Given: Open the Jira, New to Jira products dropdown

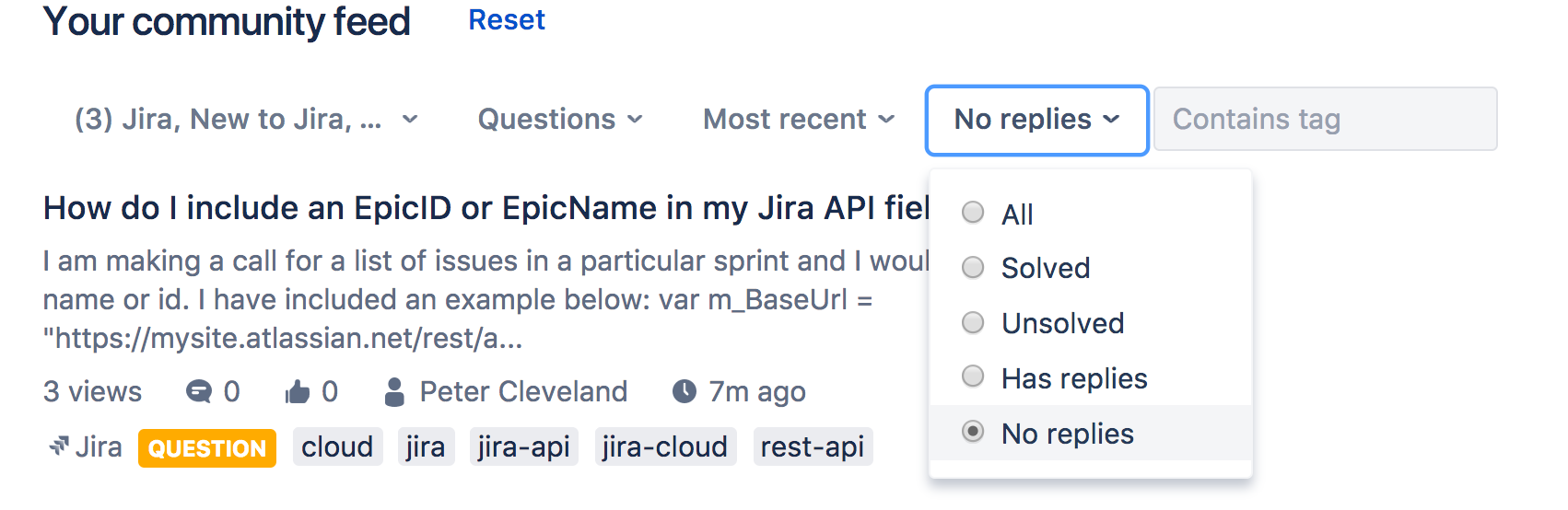Looking at the screenshot, I should [x=246, y=120].
